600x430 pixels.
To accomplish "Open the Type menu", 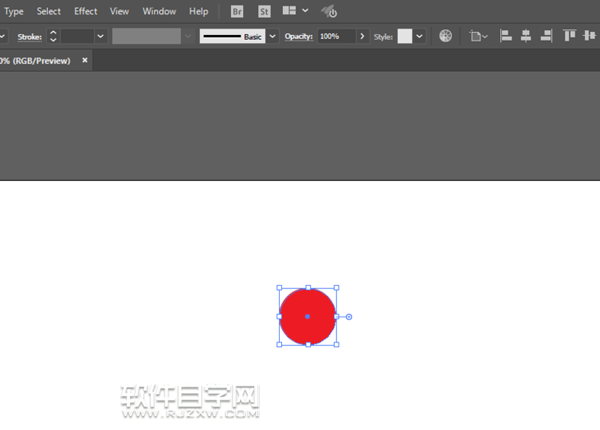I will pyautogui.click(x=14, y=11).
